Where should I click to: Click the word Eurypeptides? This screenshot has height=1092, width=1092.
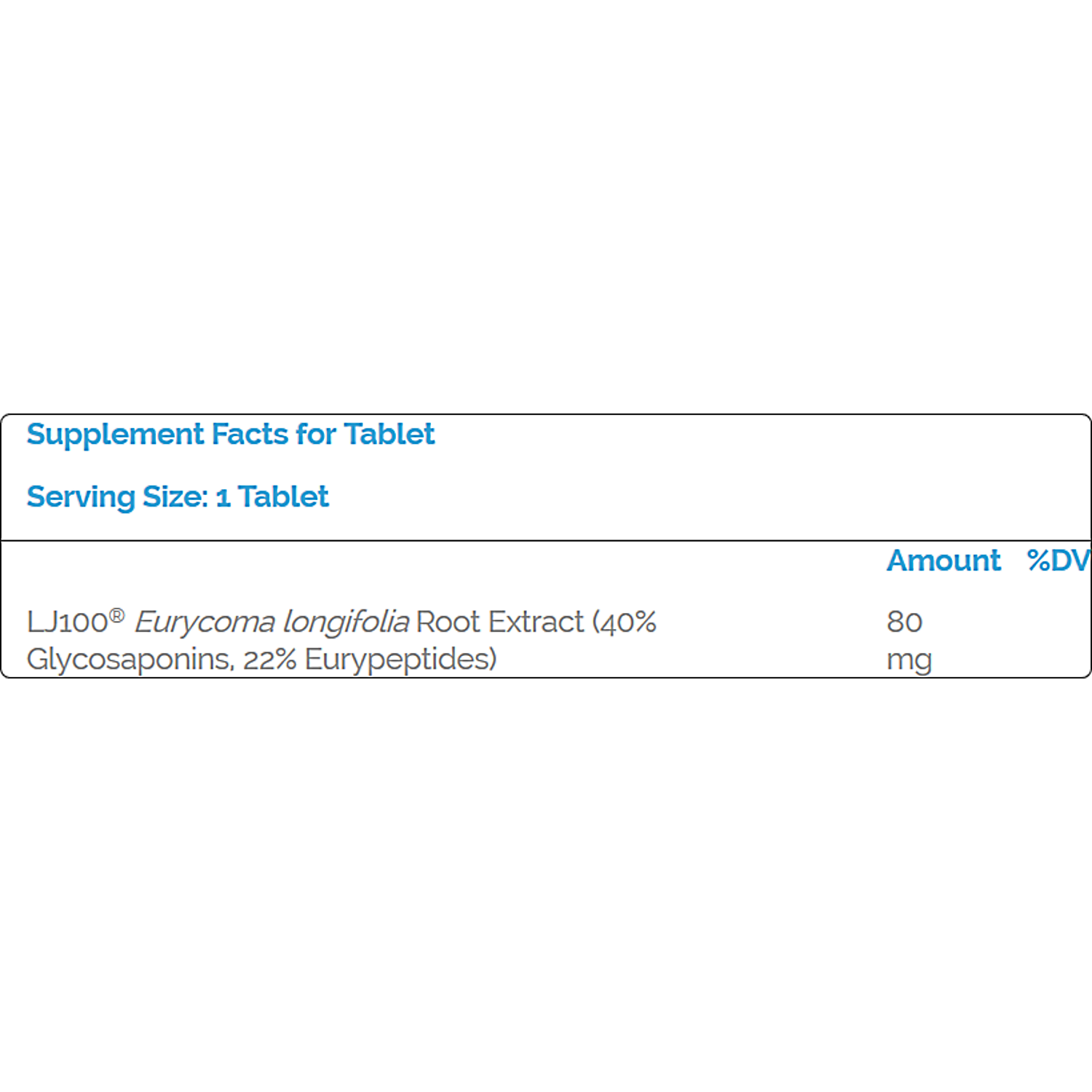click(x=400, y=660)
